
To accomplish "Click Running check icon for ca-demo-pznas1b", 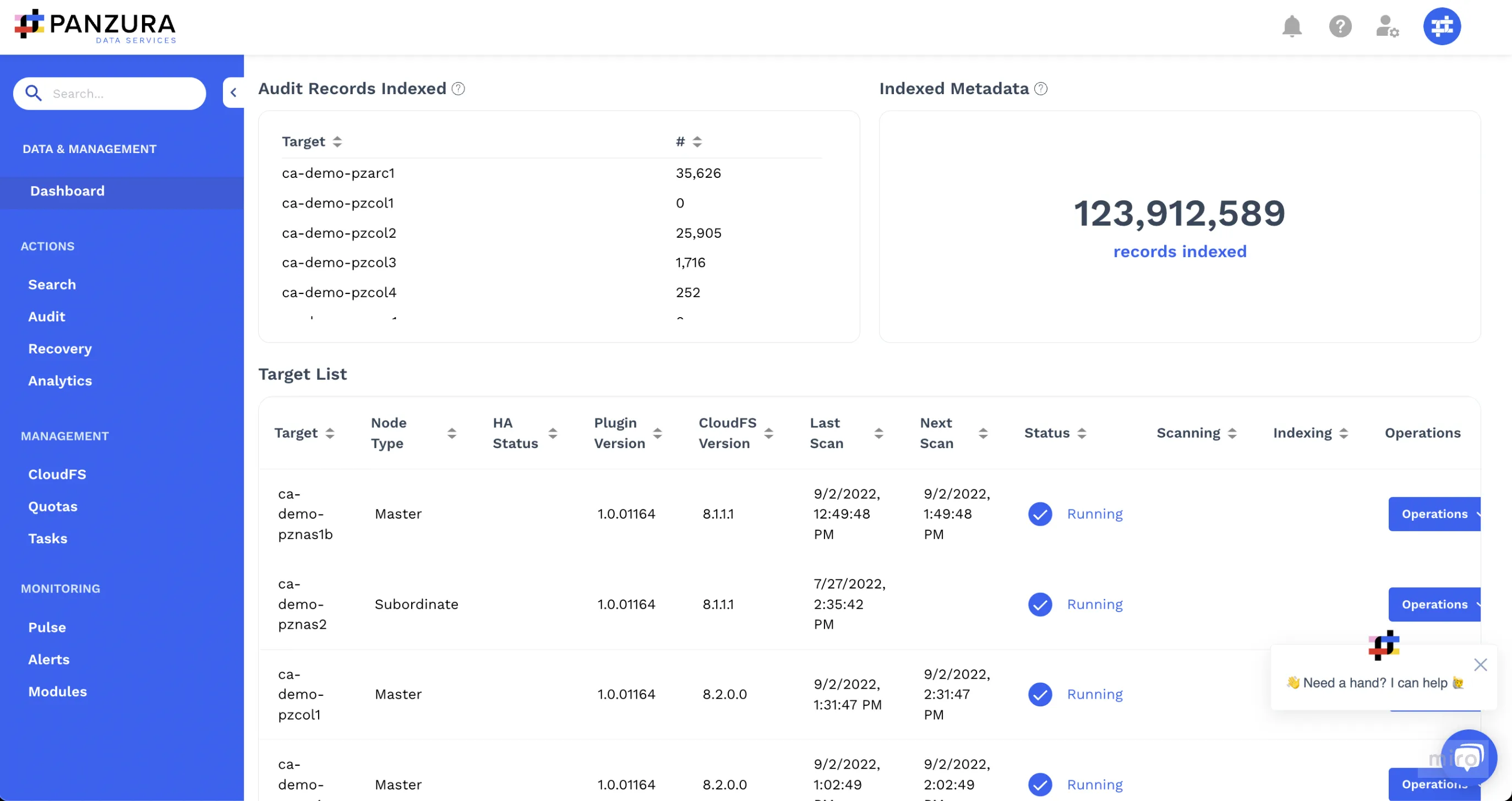I will [1040, 514].
